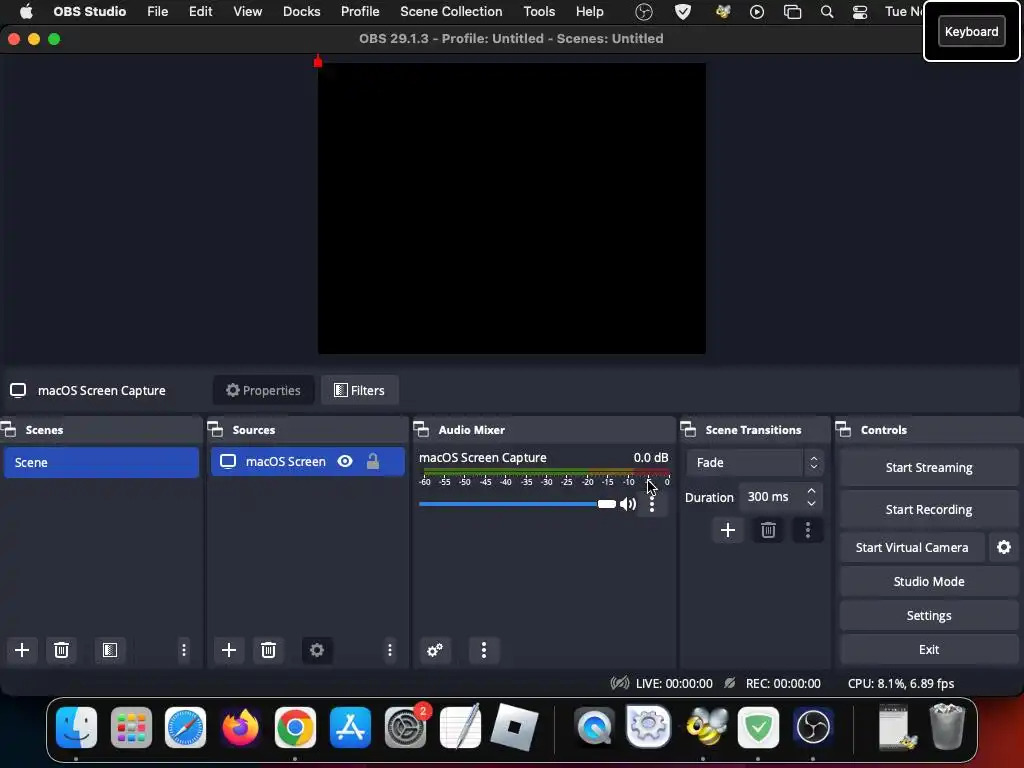This screenshot has height=768, width=1024.
Task: Decrease transition duration with down arrow
Action: tap(811, 504)
